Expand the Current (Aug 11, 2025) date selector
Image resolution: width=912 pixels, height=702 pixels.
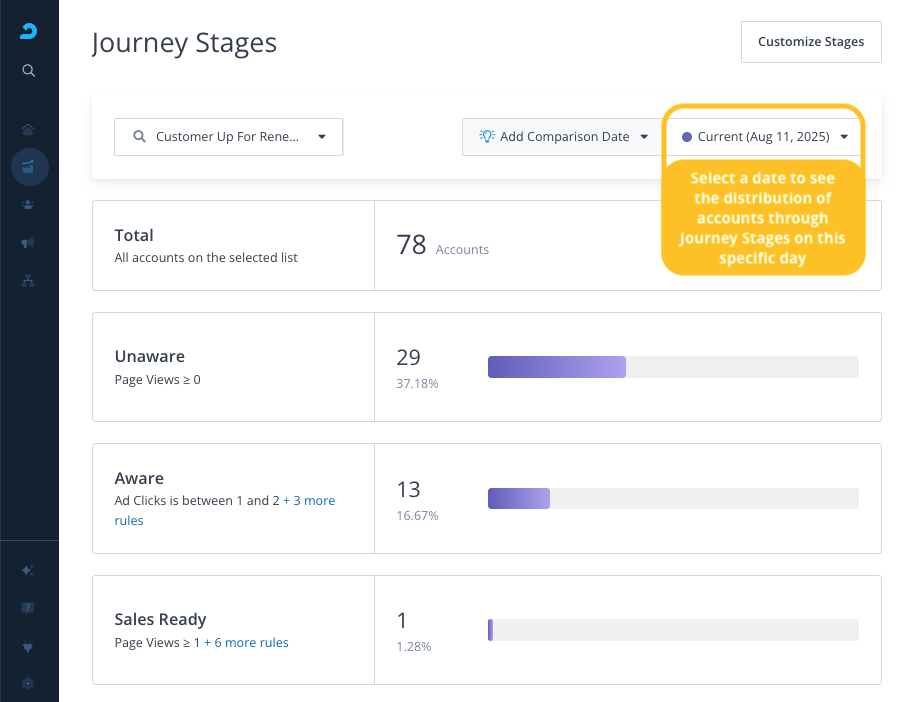764,137
